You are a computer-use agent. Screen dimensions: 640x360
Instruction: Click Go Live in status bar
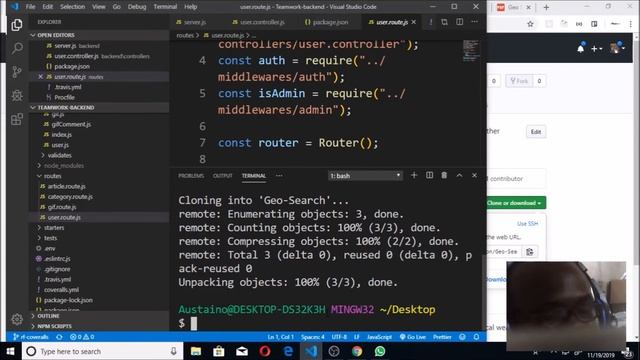413,337
